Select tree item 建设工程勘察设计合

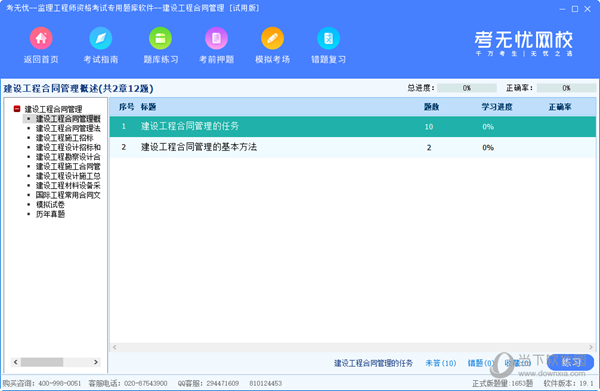[x=68, y=157]
